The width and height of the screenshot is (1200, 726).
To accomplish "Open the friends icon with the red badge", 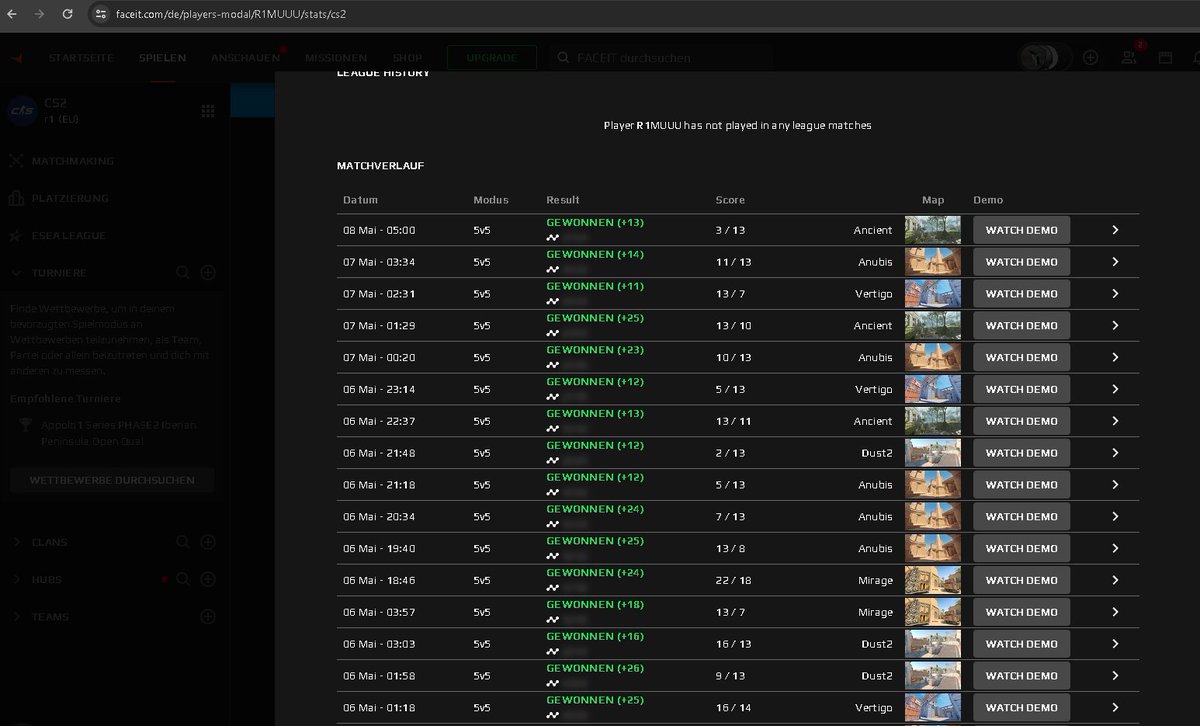I will pos(1130,56).
